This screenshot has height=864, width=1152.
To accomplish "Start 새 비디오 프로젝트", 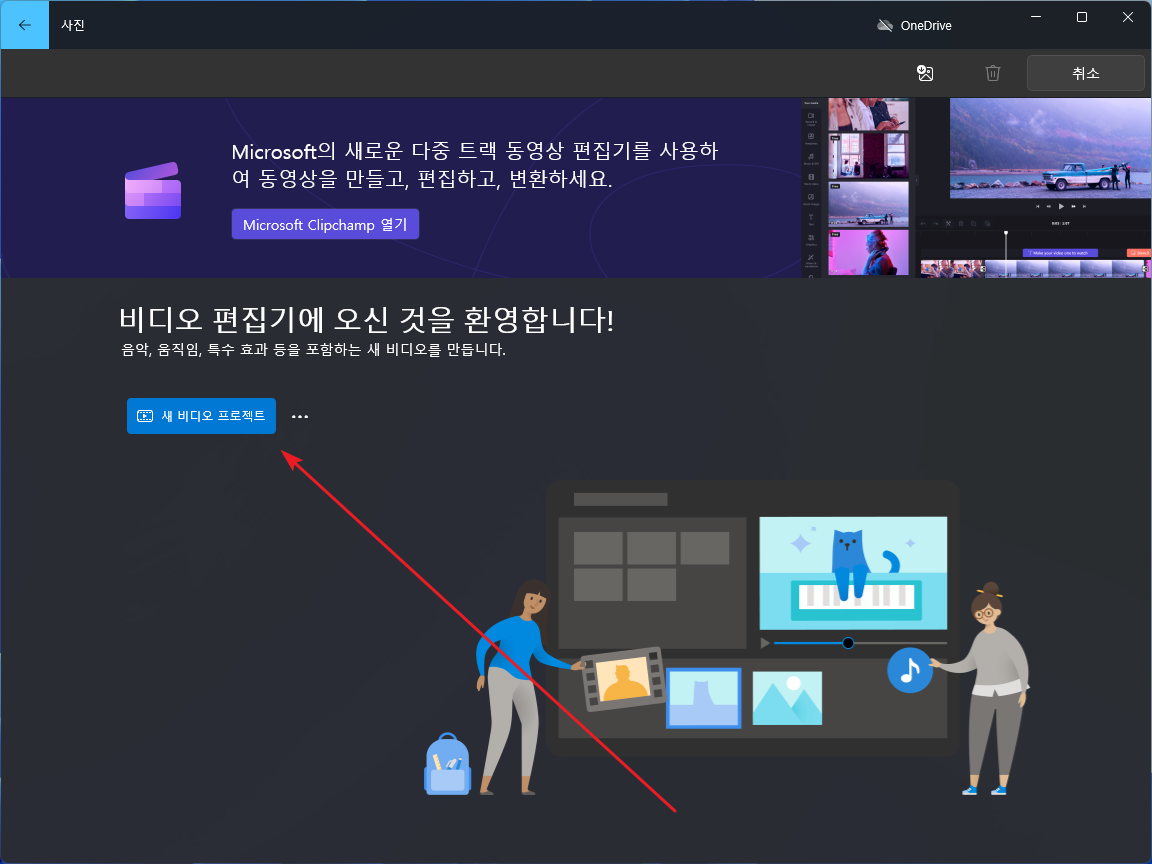I will [x=201, y=416].
